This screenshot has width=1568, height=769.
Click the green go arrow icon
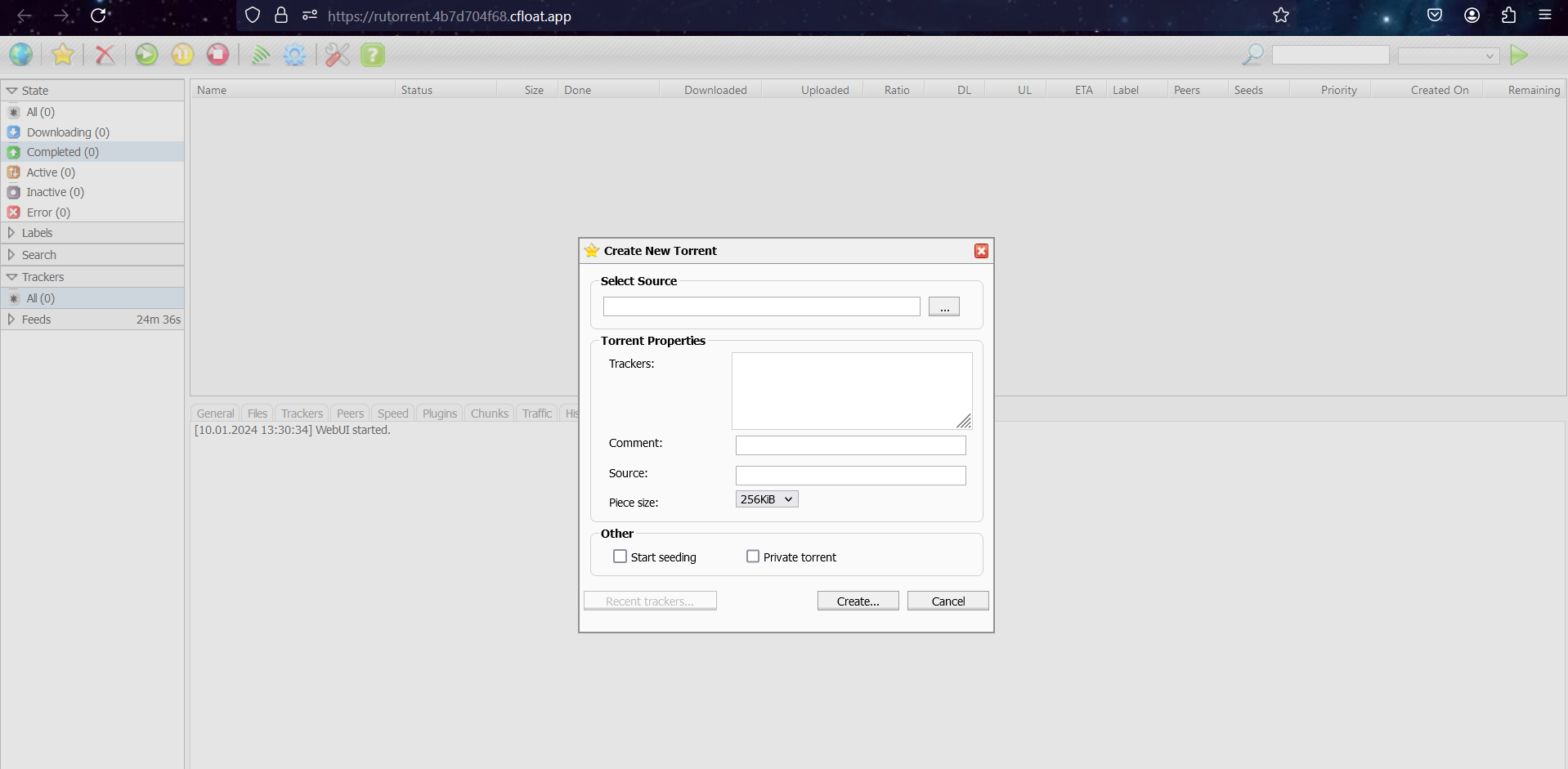pos(1519,55)
